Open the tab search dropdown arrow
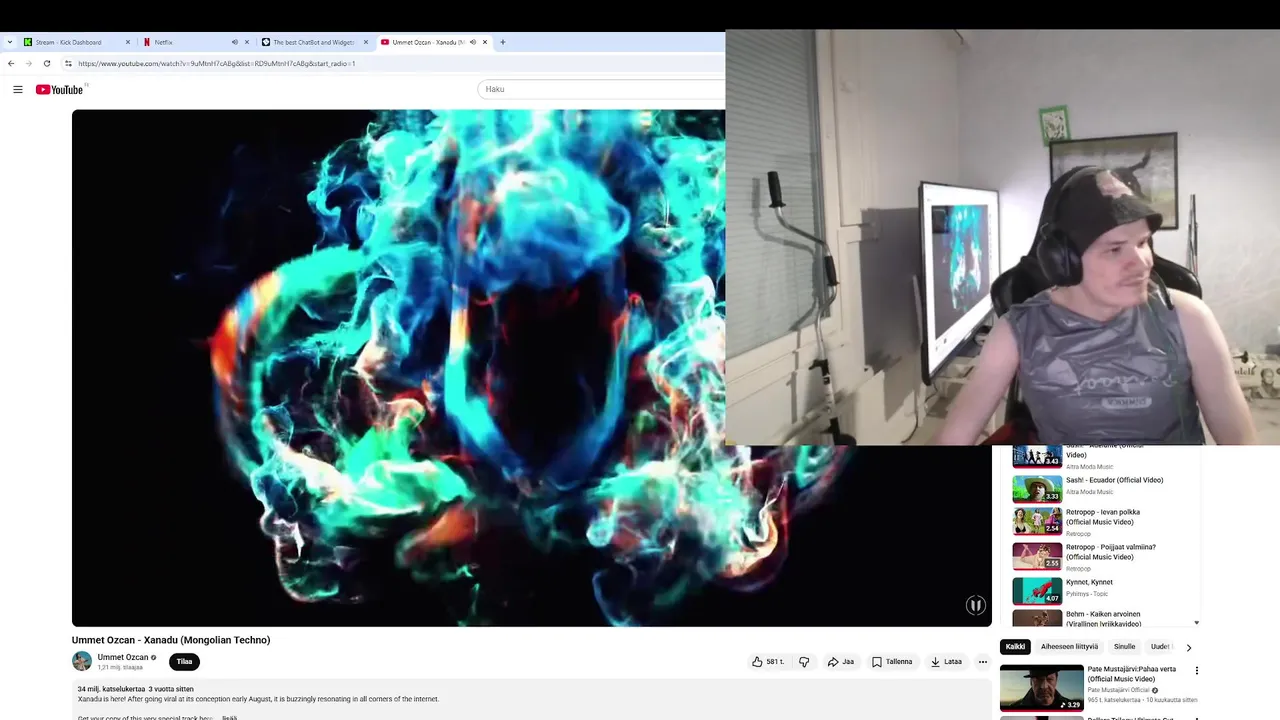 (x=9, y=42)
